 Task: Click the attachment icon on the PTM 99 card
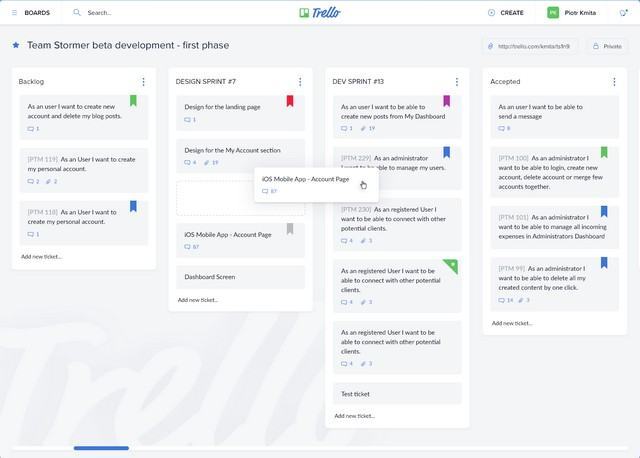click(x=520, y=300)
